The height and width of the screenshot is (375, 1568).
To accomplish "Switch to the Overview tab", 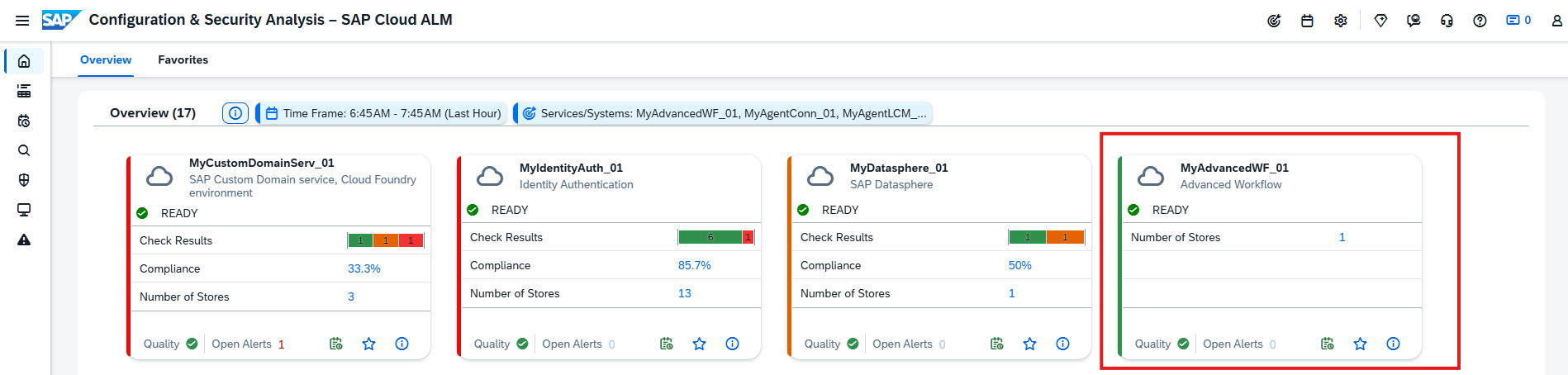I will click(106, 59).
